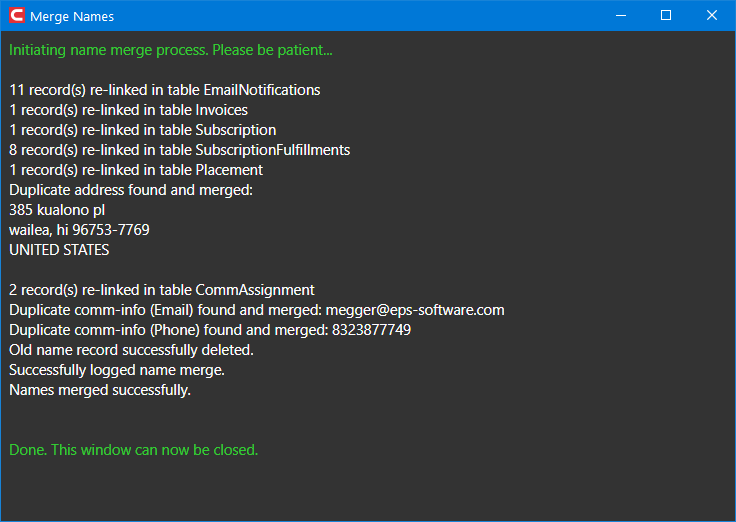Minimize the Merge Names window
The width and height of the screenshot is (736, 522).
[x=621, y=15]
